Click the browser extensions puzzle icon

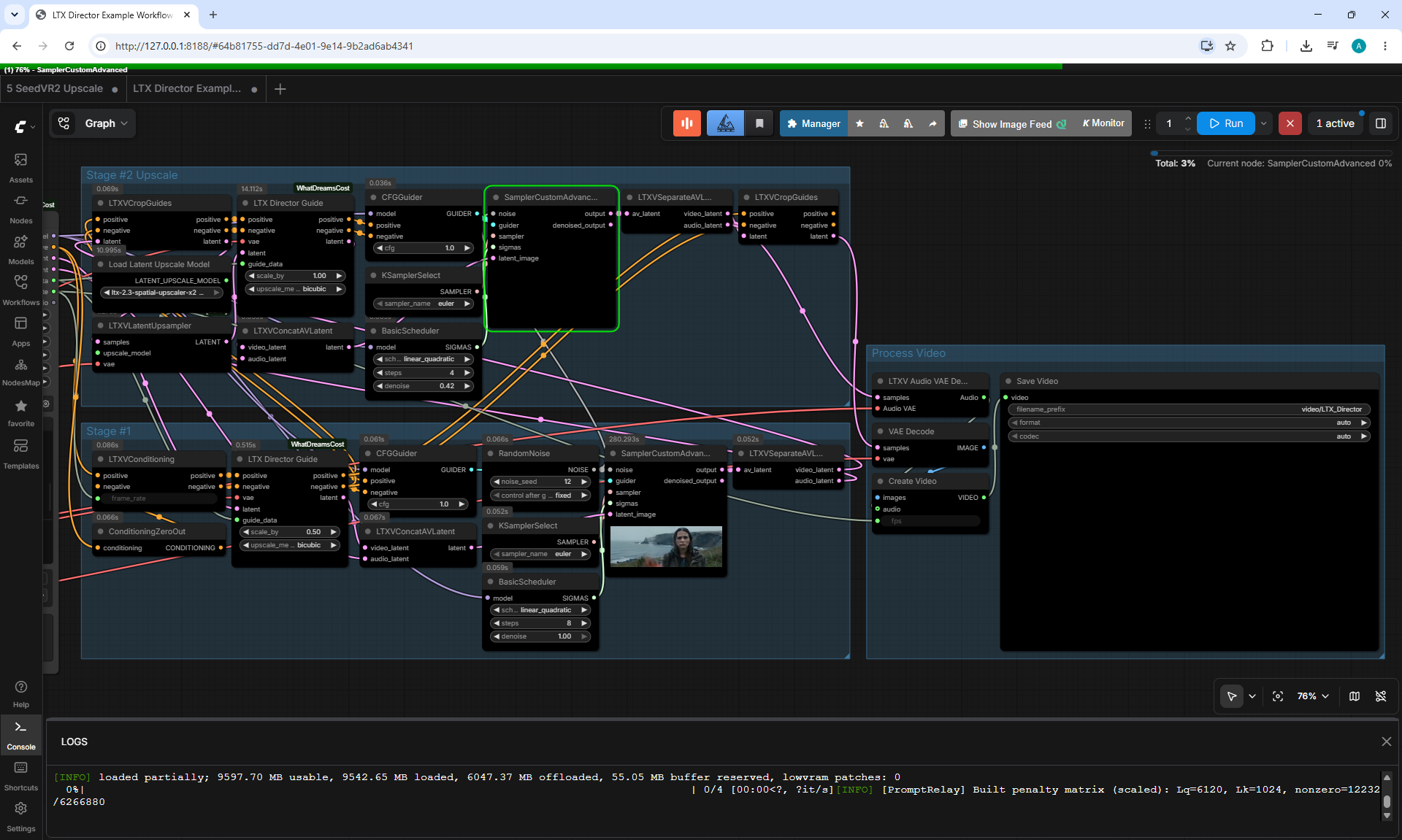coord(1267,46)
